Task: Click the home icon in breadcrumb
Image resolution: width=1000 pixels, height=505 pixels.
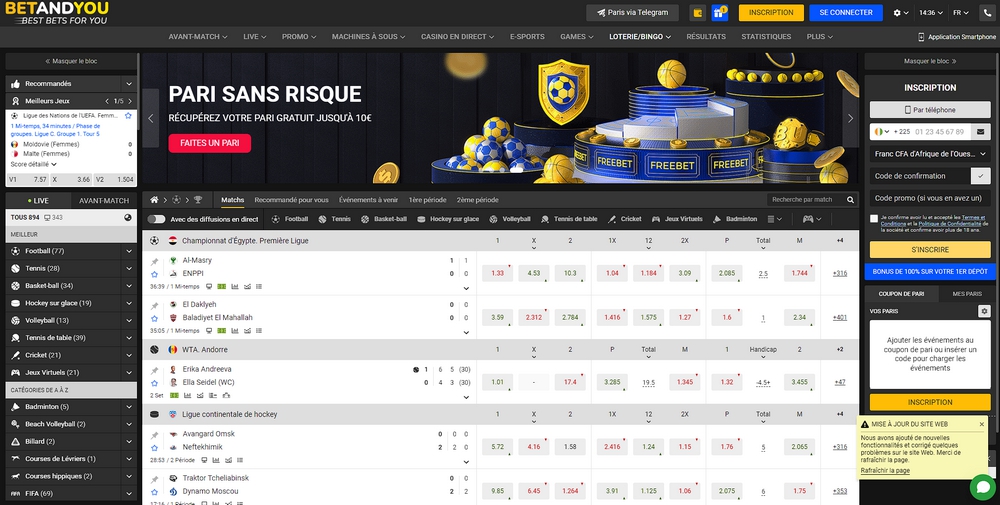Action: [154, 200]
